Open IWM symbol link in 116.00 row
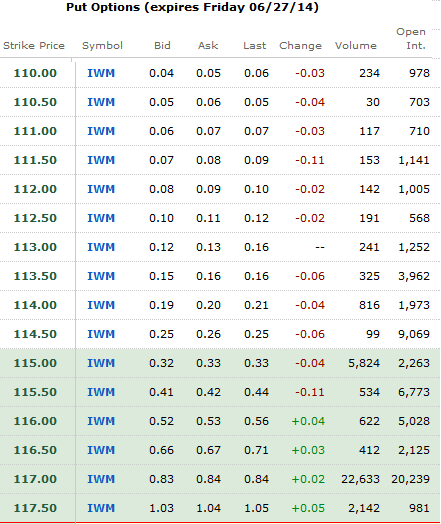 click(x=101, y=421)
